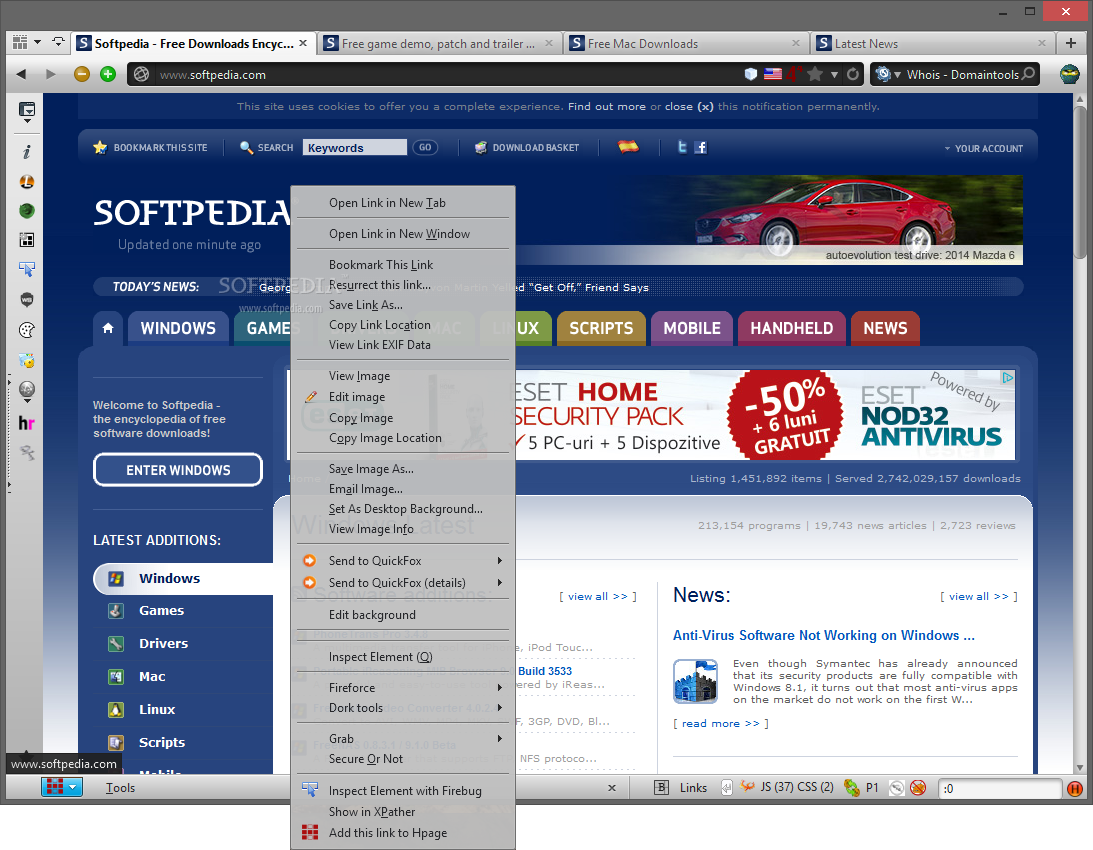Choose 'Open Link in New Tab'
This screenshot has width=1093, height=850.
click(403, 203)
